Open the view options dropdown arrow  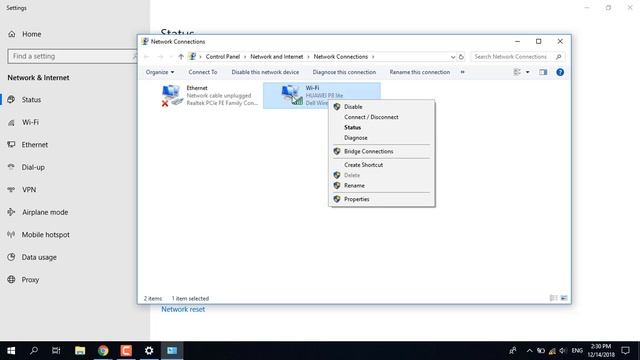527,72
